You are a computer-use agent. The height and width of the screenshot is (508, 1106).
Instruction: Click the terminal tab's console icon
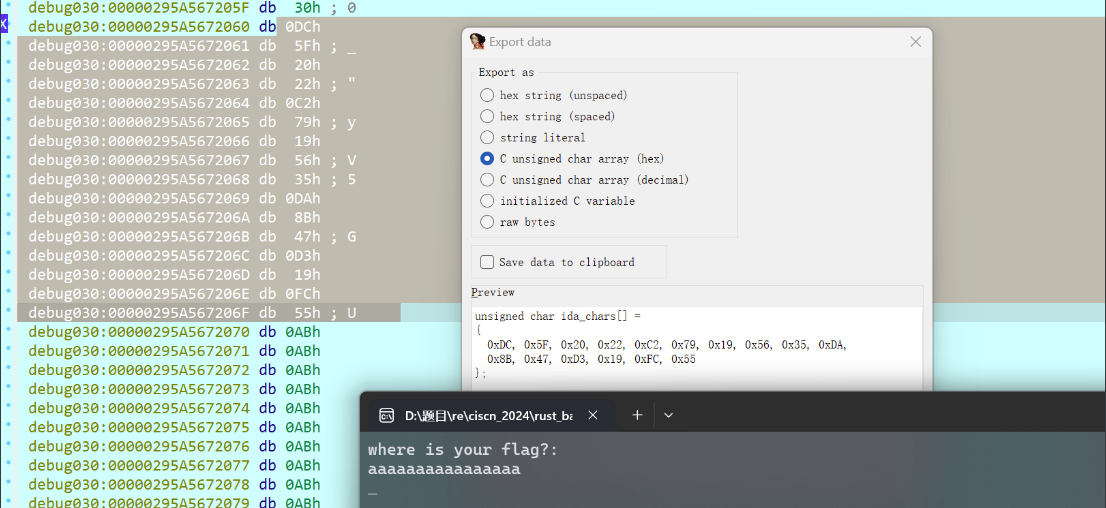click(x=386, y=415)
